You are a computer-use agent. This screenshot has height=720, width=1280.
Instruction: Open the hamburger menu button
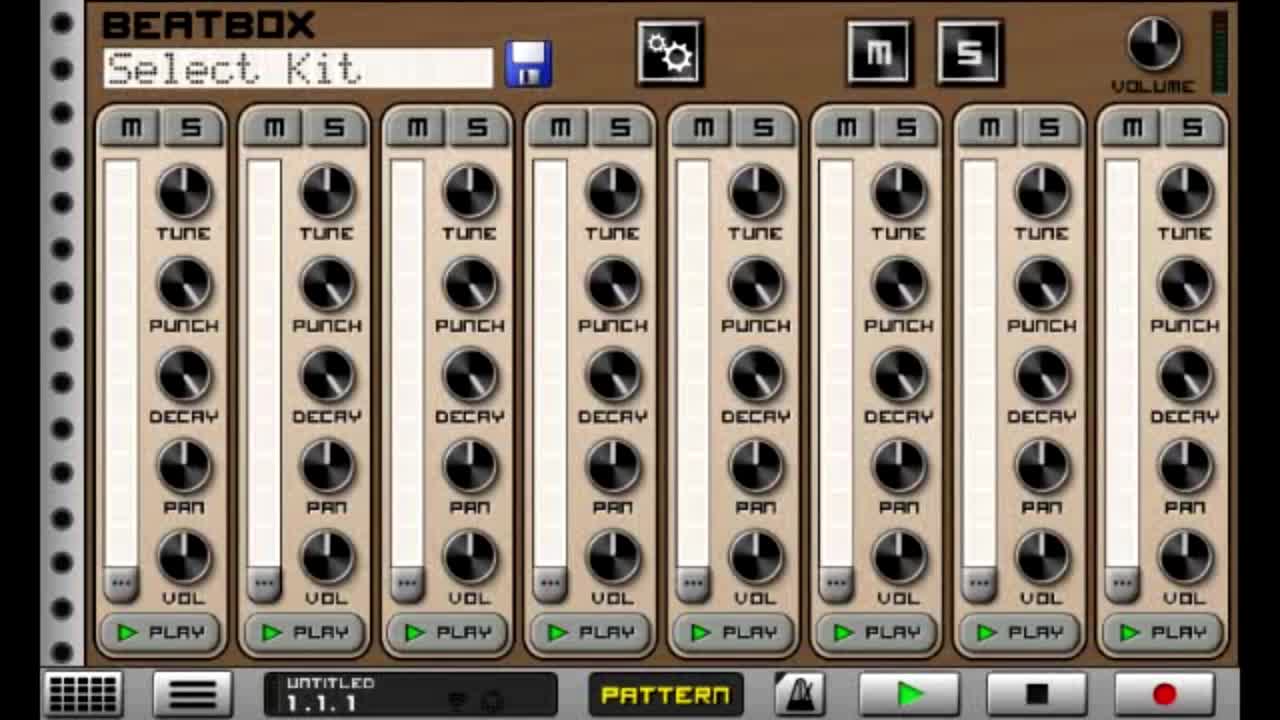point(193,694)
